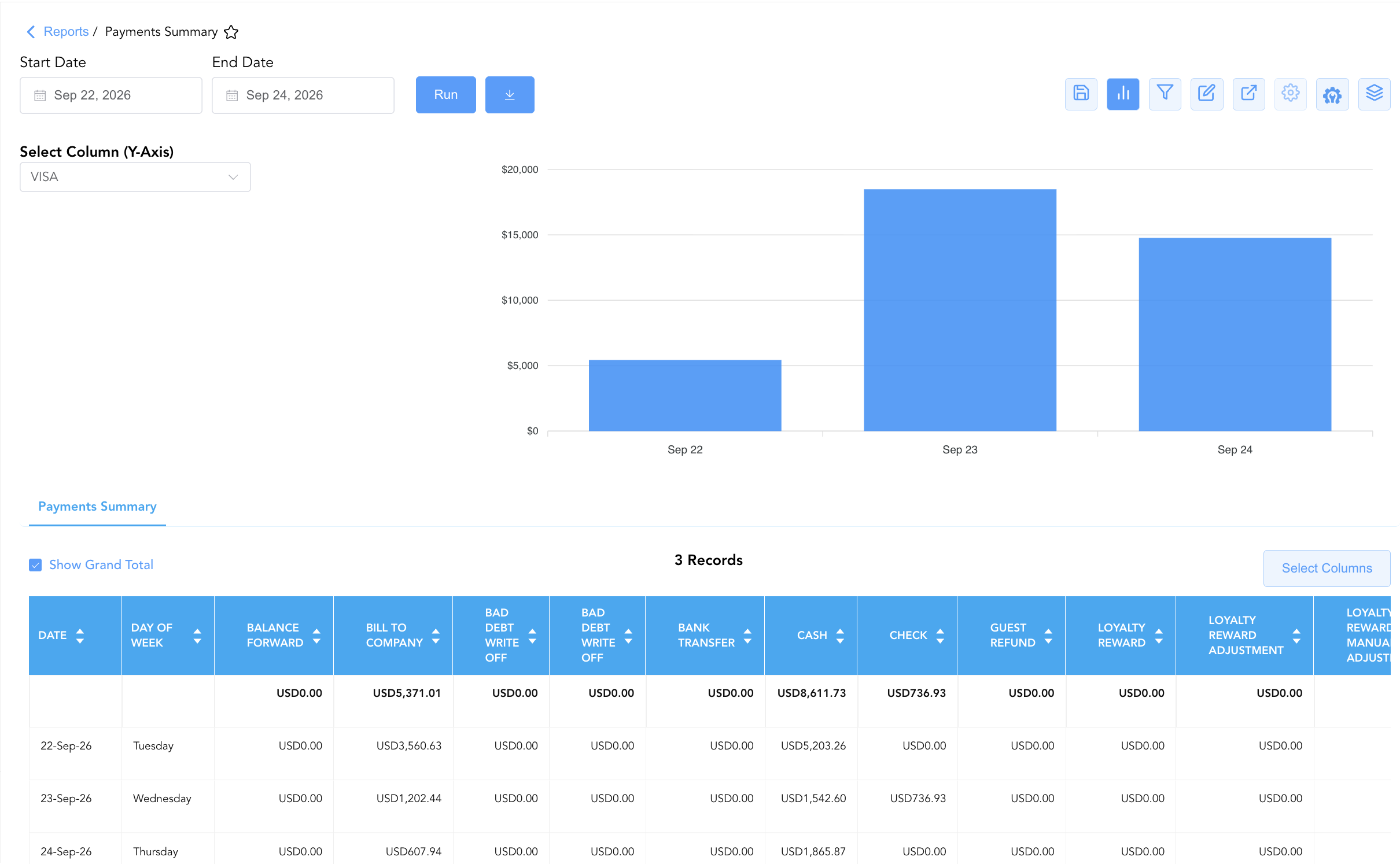The image size is (1400, 864).
Task: Select the Payments Summary tab
Action: point(97,507)
